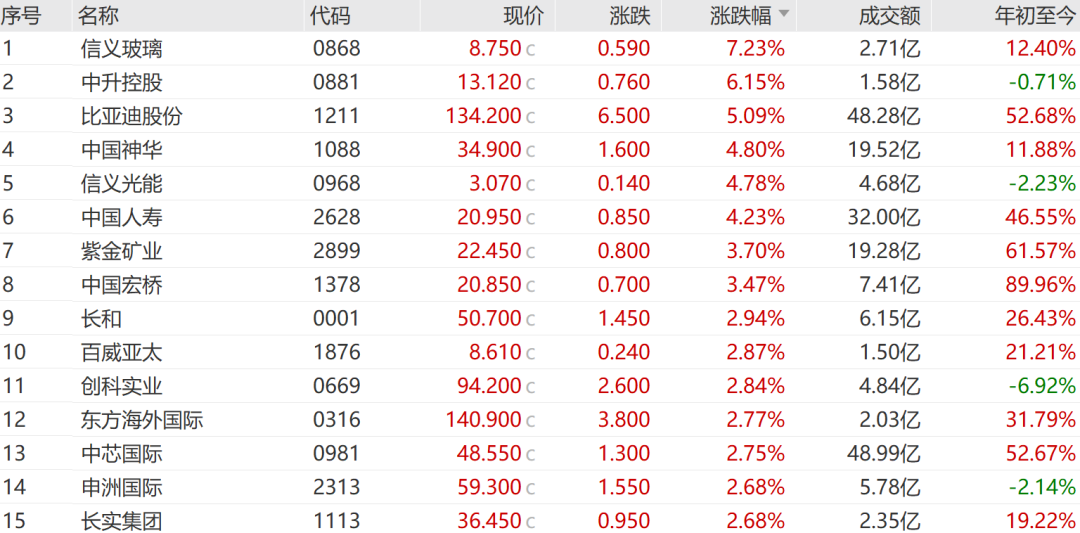The image size is (1080, 533).
Task: Click stock code 0981 for 中芯国际
Action: 336,454
